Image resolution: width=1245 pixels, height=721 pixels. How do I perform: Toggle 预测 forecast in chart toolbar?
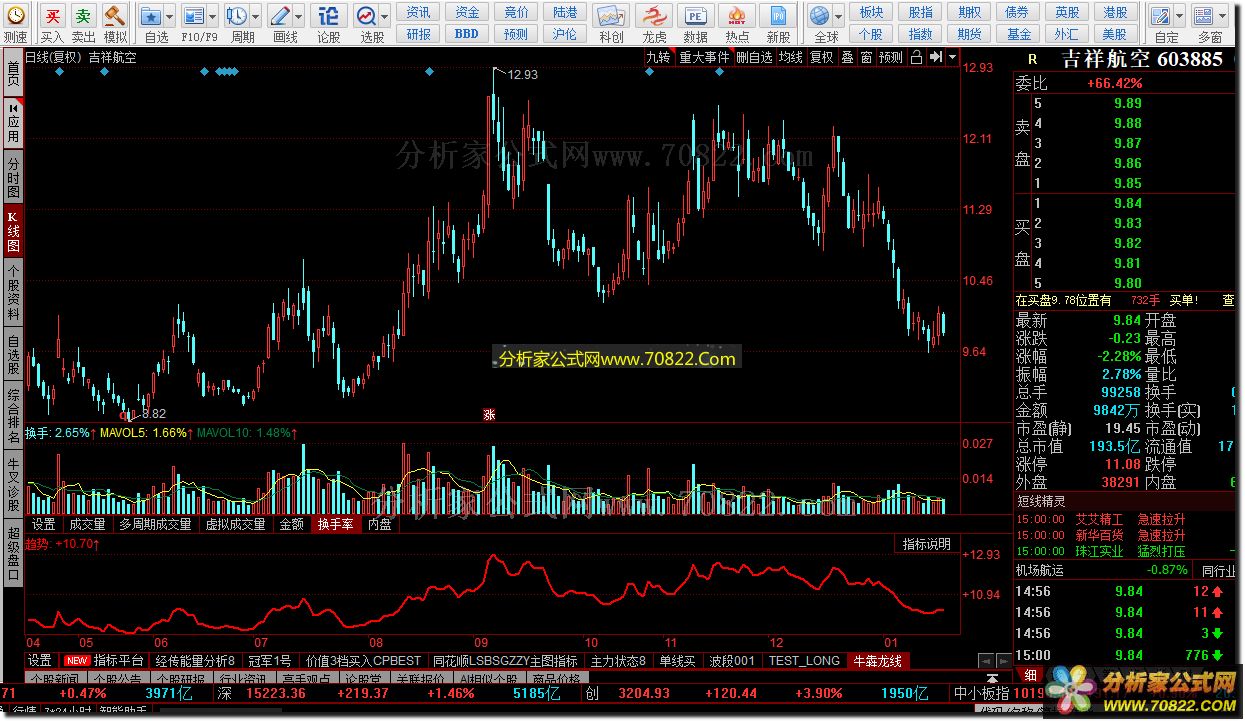(891, 58)
